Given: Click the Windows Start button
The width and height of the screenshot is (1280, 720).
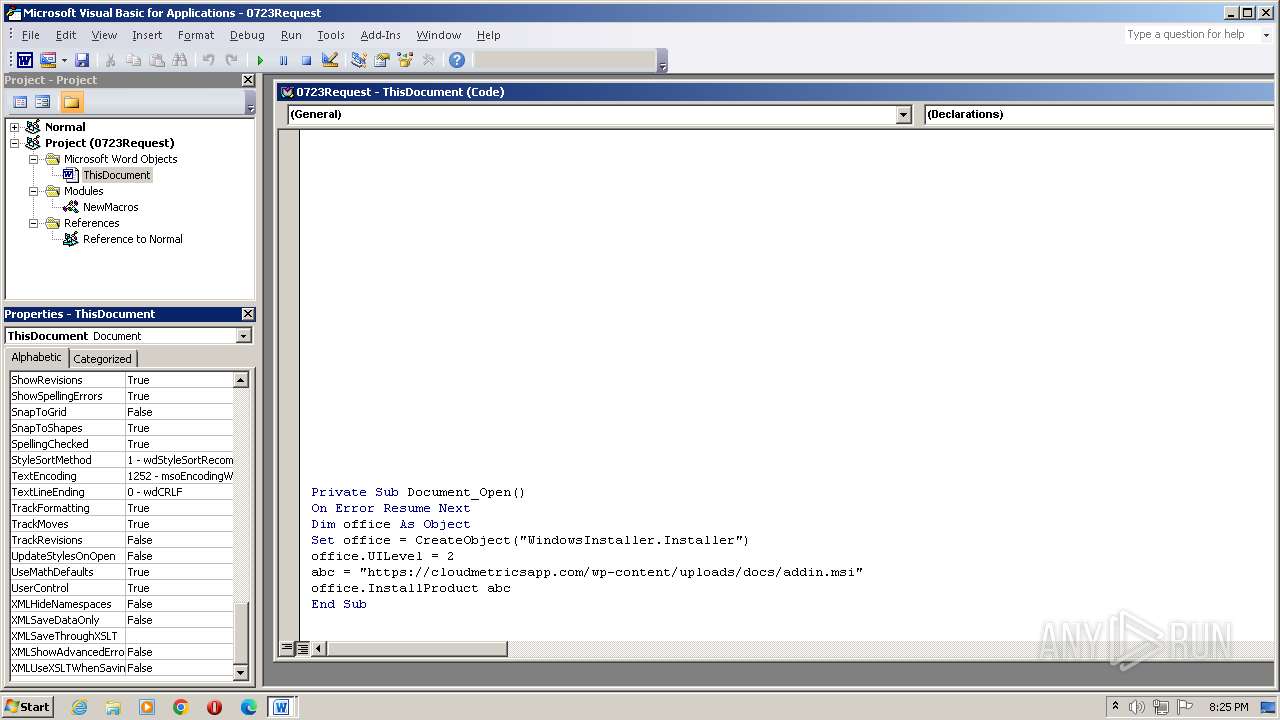Looking at the screenshot, I should (27, 706).
